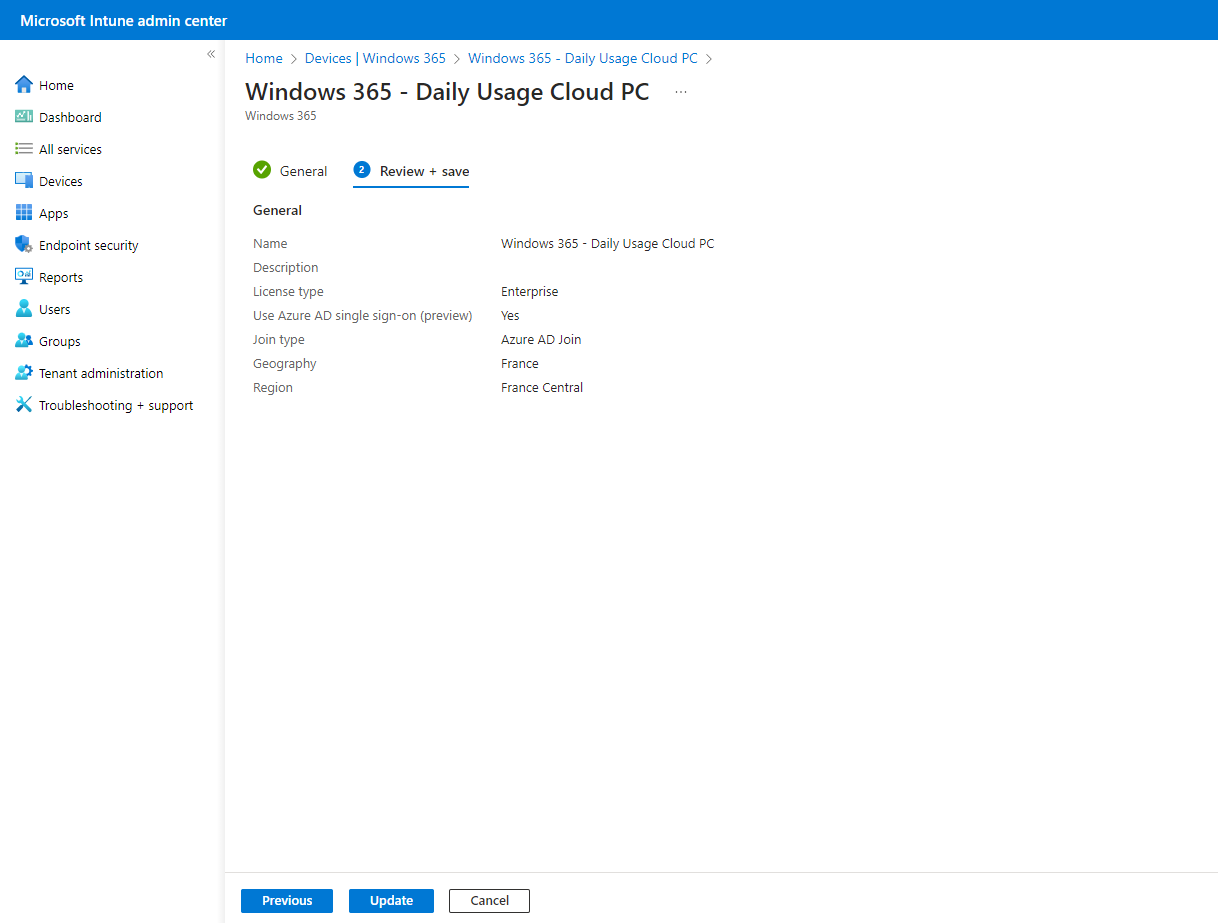Screen dimensions: 1218x923
Task: Open the Dashboard from the sidebar
Action: [x=69, y=117]
